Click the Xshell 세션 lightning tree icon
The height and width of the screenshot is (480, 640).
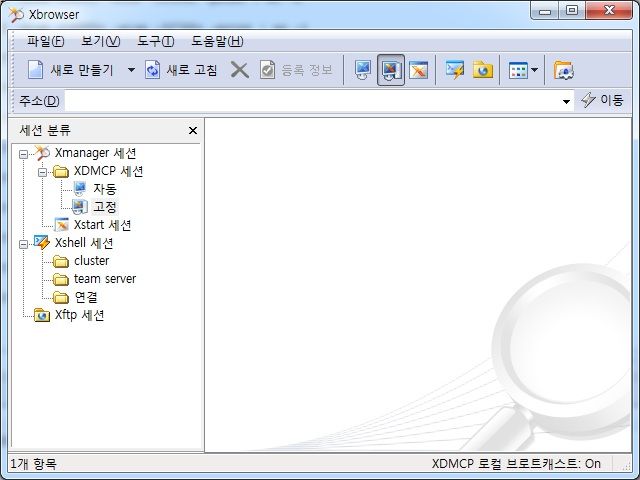[x=42, y=242]
